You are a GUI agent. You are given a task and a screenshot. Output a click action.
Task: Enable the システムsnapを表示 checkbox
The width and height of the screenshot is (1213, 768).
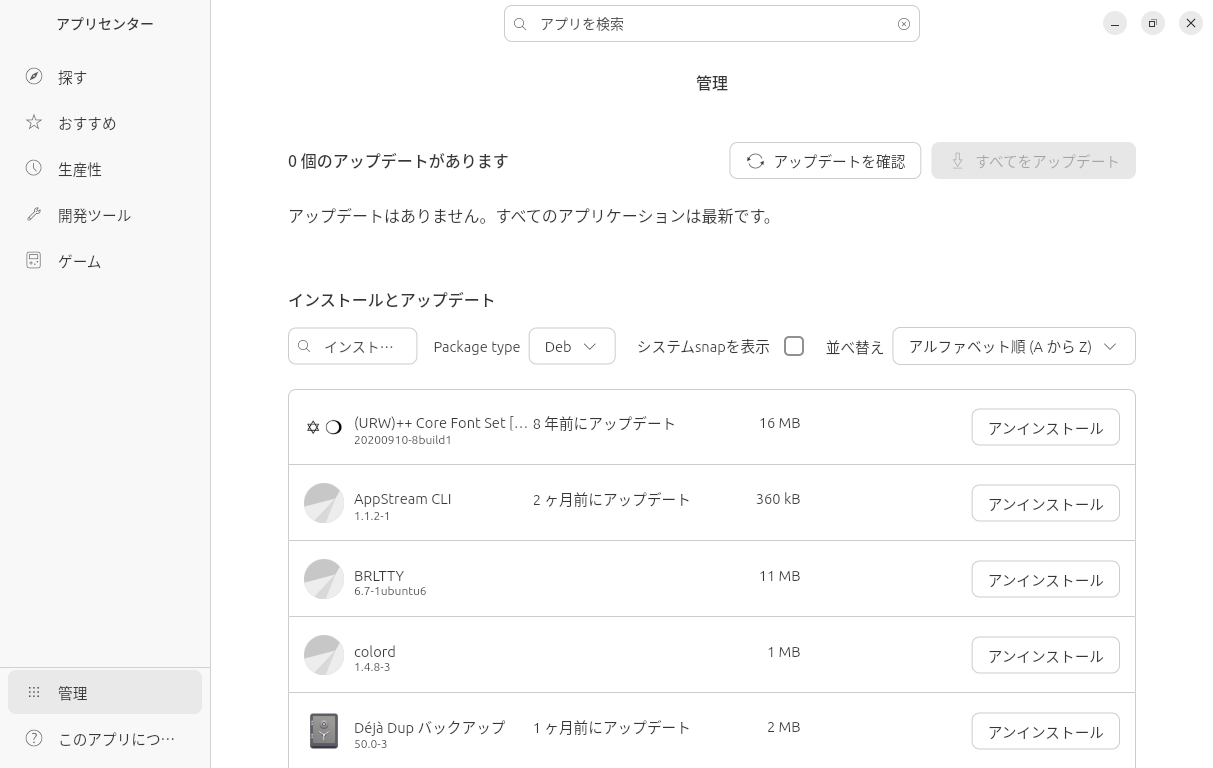(794, 346)
